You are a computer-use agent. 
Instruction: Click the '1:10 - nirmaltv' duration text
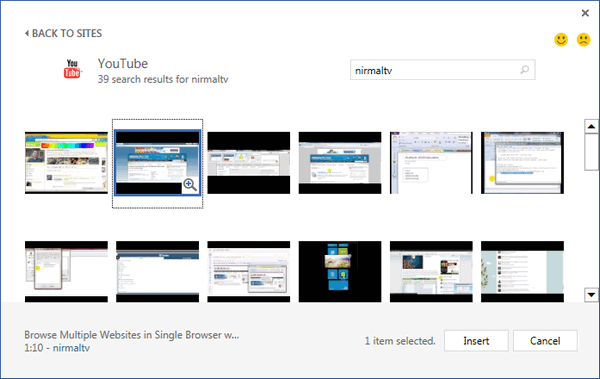57,348
